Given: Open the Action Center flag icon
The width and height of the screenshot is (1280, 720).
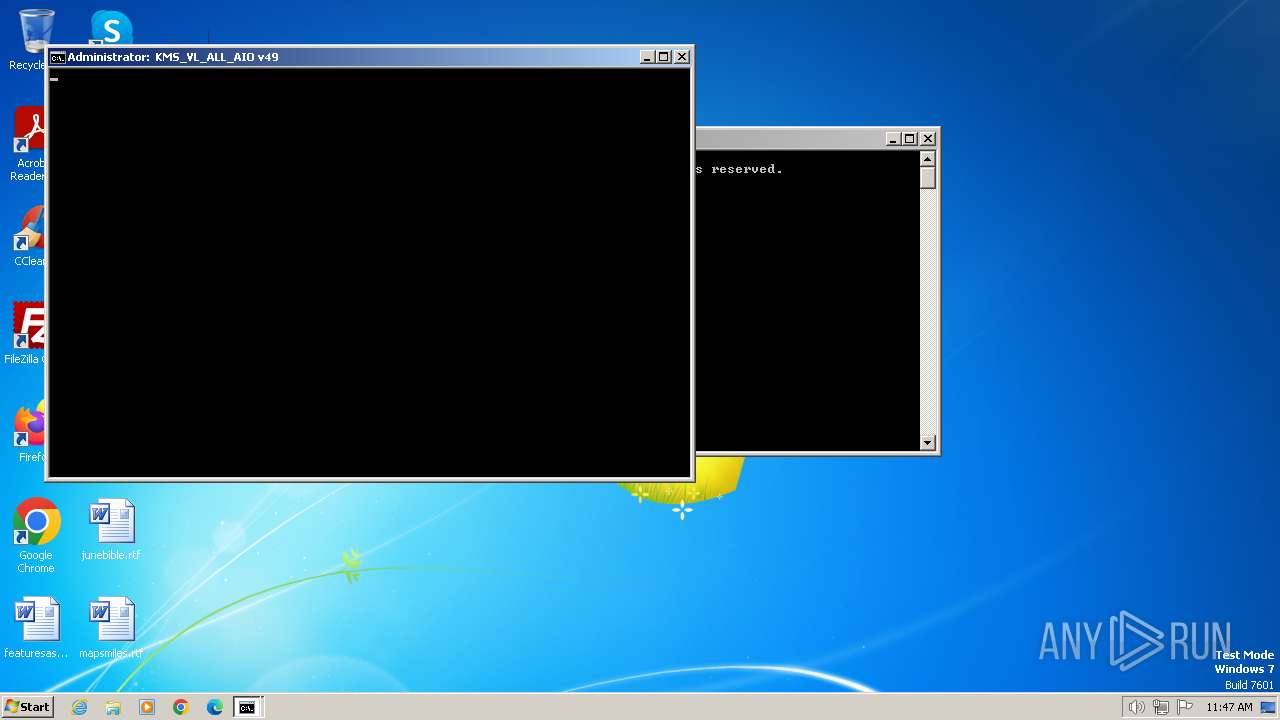Looking at the screenshot, I should [x=1185, y=707].
